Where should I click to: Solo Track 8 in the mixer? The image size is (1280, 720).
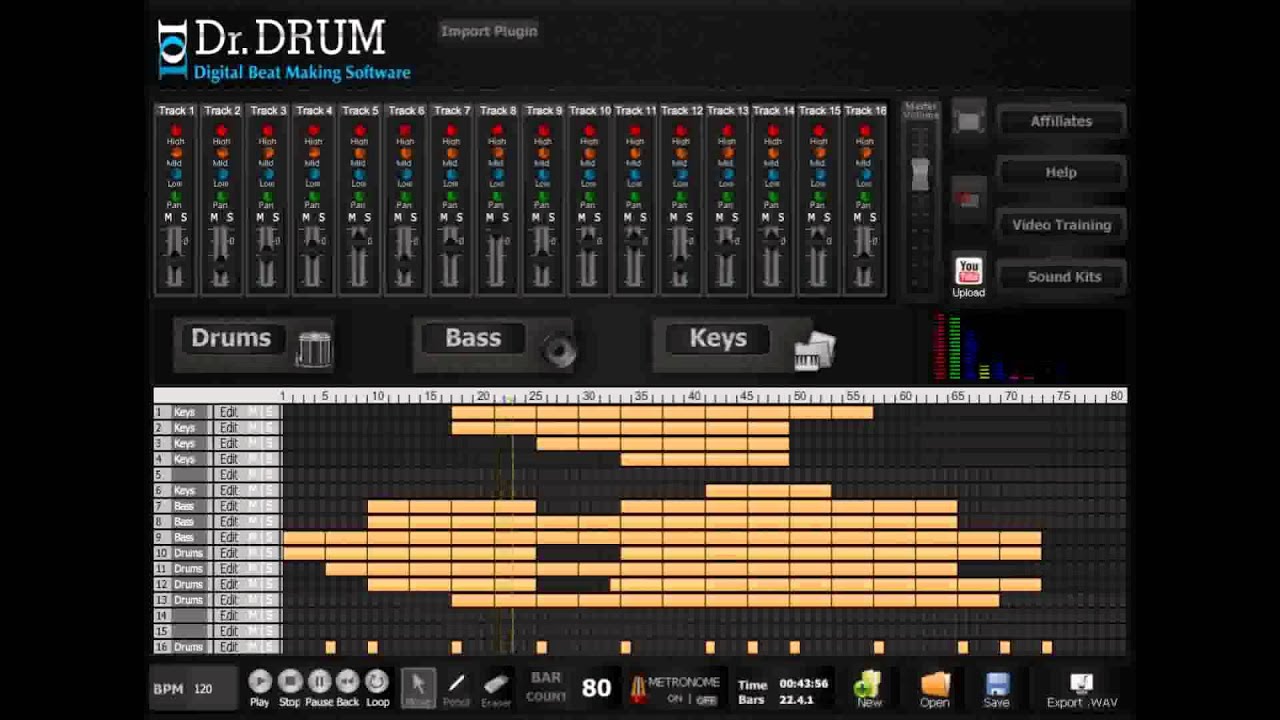[x=506, y=218]
